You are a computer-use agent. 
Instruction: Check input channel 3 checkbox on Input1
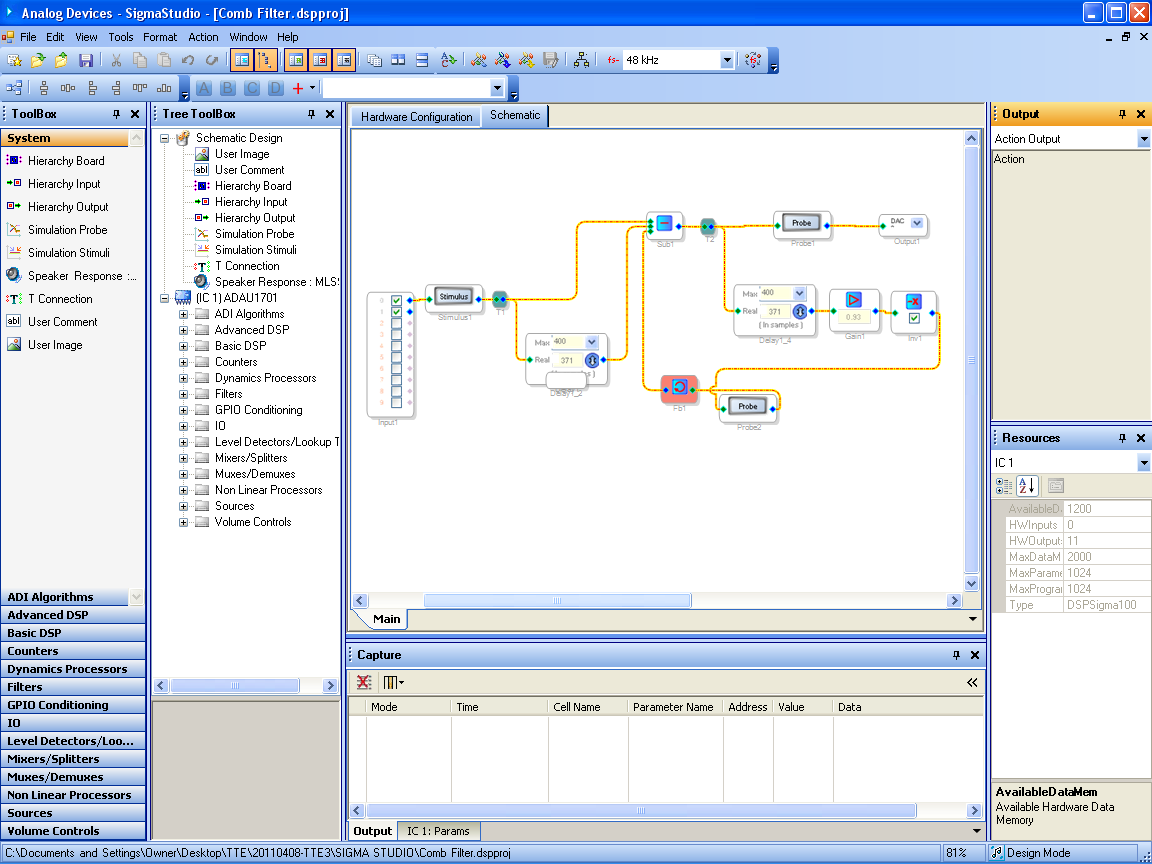coord(397,334)
